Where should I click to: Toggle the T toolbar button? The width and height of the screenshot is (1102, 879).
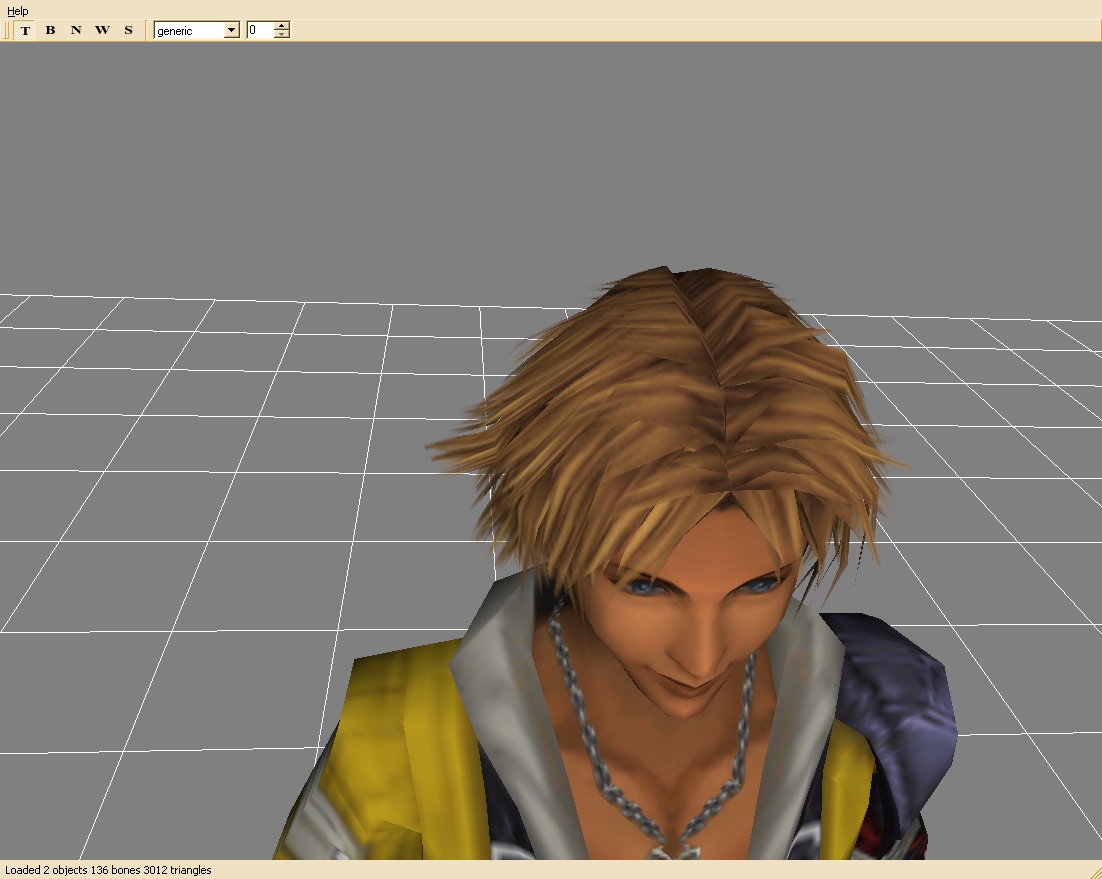pos(25,30)
